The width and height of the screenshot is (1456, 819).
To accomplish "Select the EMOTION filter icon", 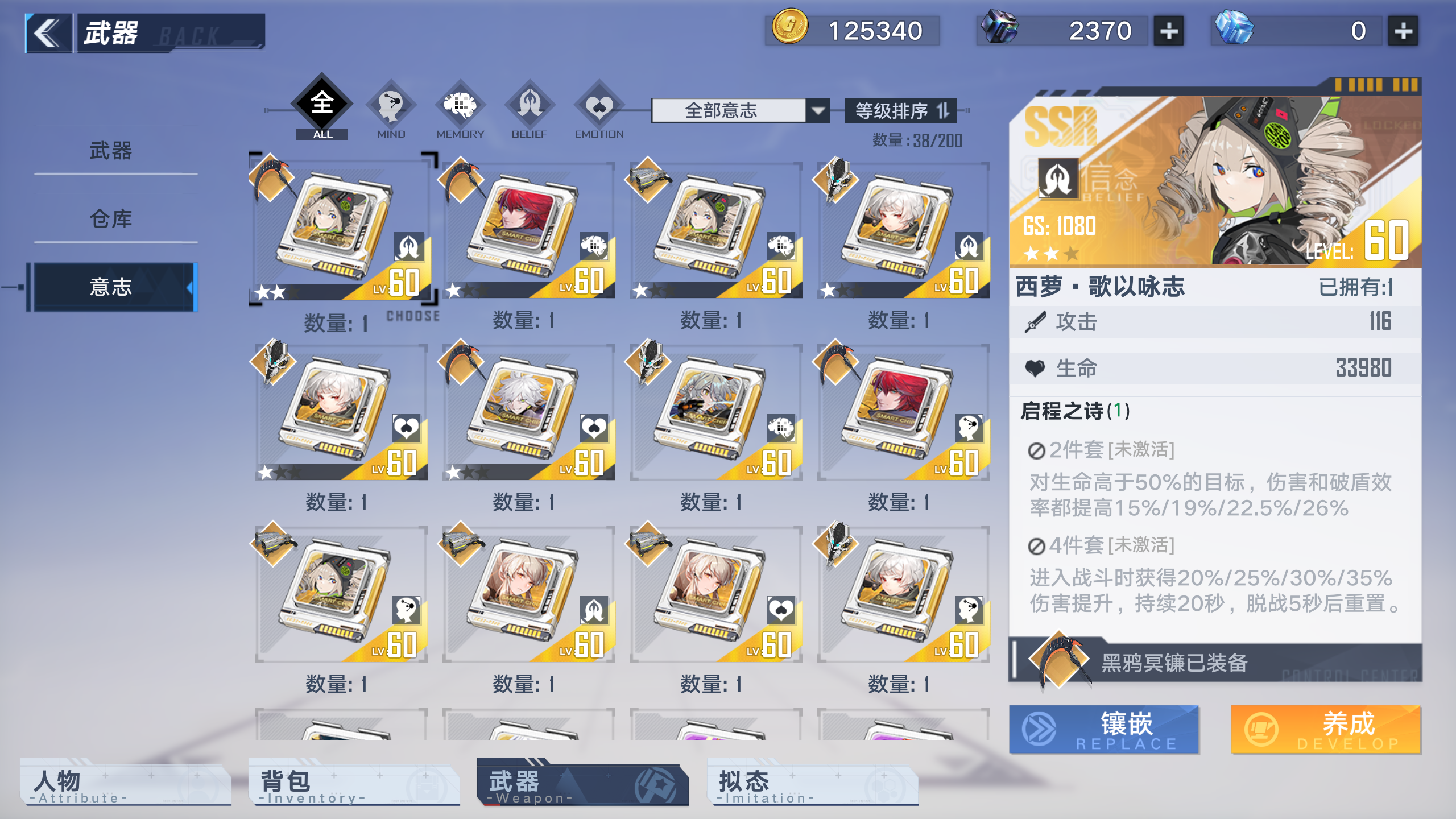I will pos(599,105).
